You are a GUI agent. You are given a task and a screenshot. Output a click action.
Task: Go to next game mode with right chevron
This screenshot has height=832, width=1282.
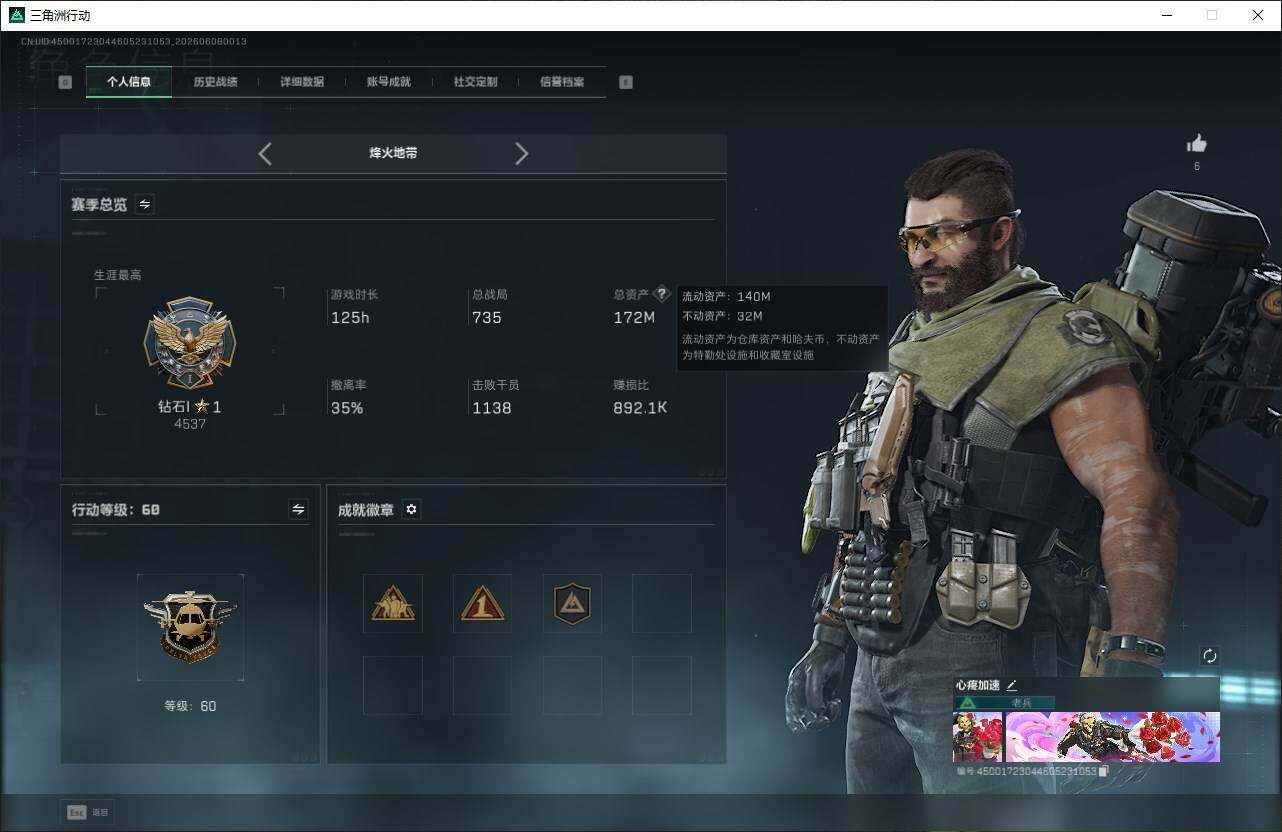tap(521, 153)
